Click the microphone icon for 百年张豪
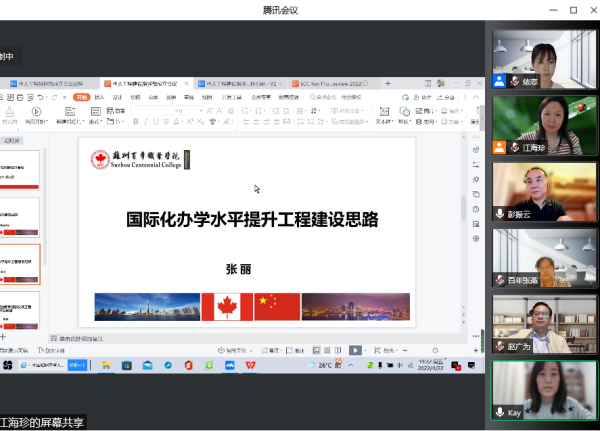Screen dimensions: 600x431 (500, 279)
